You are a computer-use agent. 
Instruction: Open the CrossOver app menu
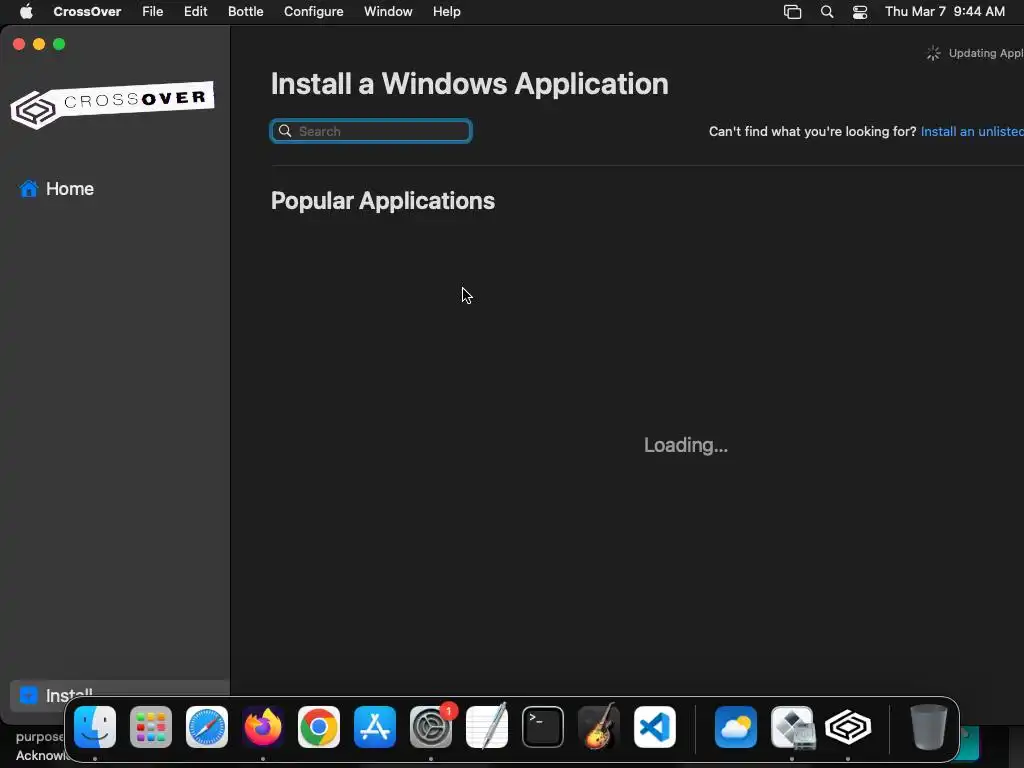[87, 11]
